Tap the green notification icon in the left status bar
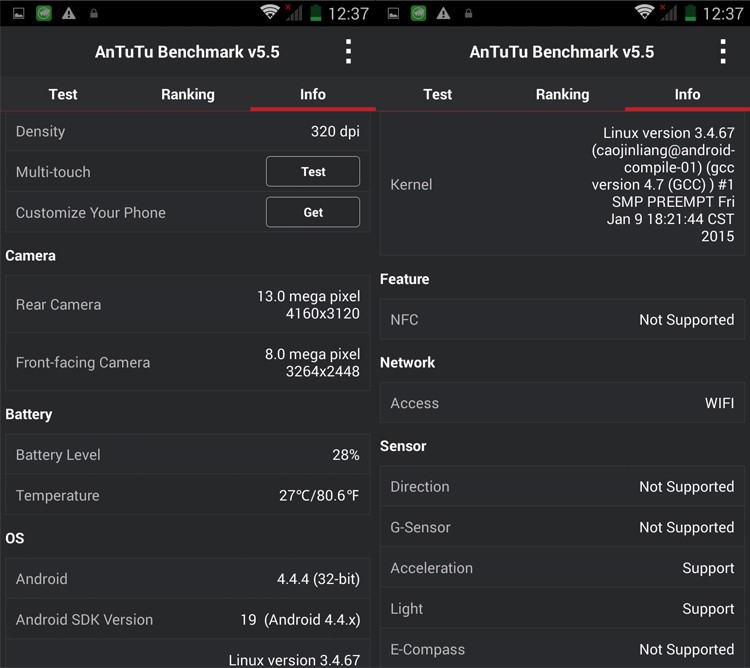Image resolution: width=750 pixels, height=668 pixels. [43, 14]
